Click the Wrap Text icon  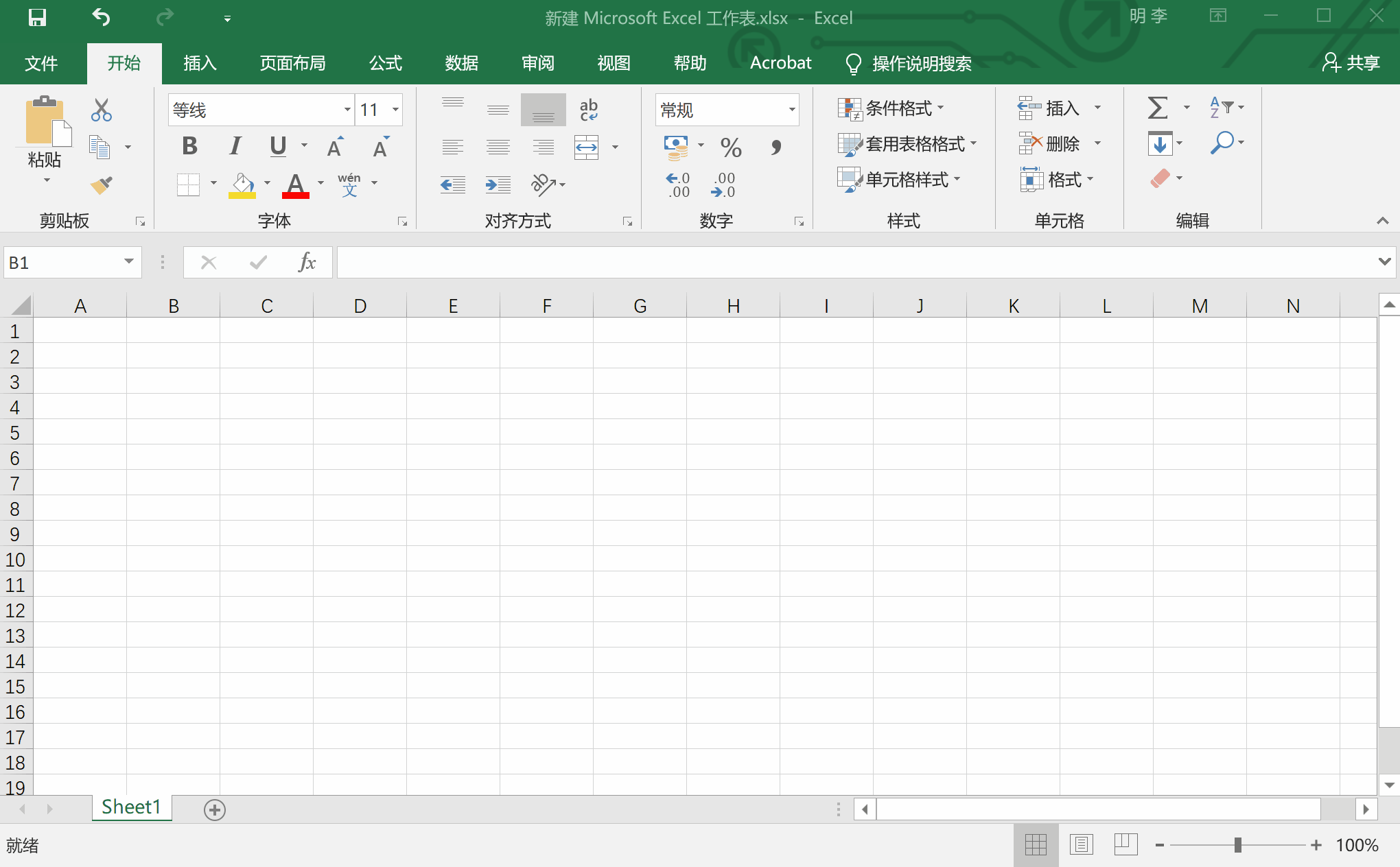coord(588,110)
